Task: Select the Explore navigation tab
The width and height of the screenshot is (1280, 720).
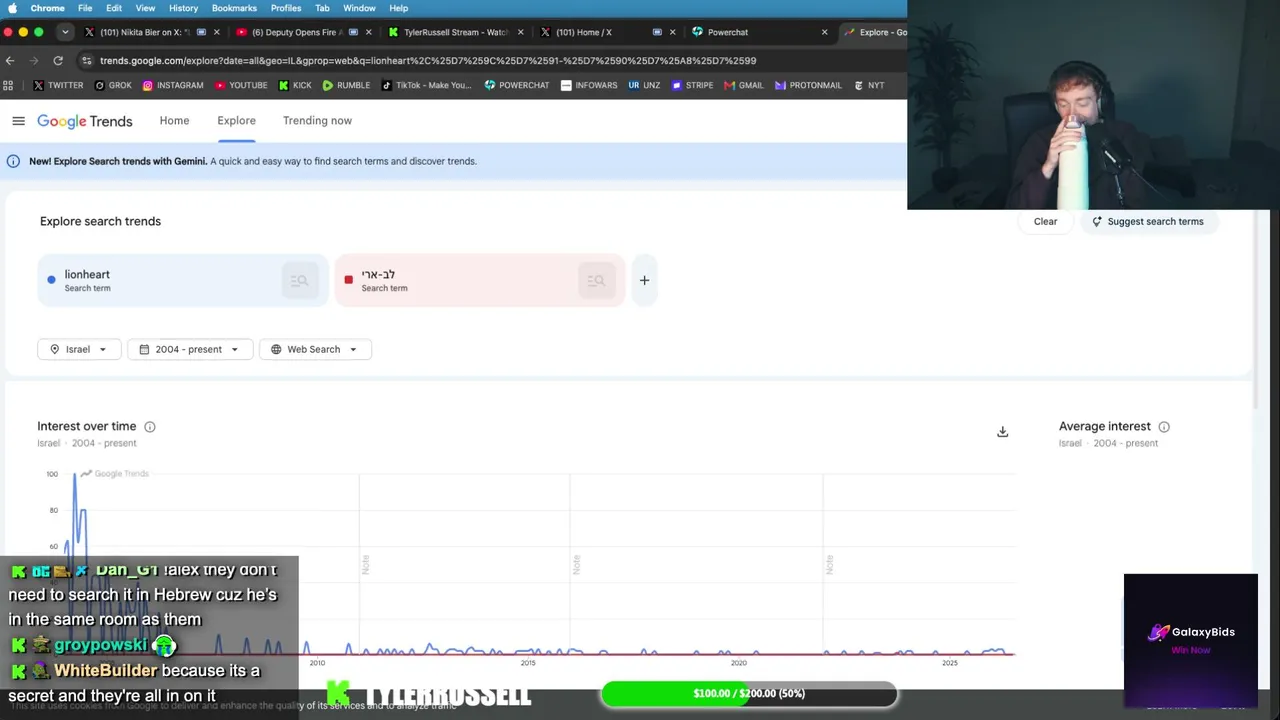Action: tap(236, 121)
